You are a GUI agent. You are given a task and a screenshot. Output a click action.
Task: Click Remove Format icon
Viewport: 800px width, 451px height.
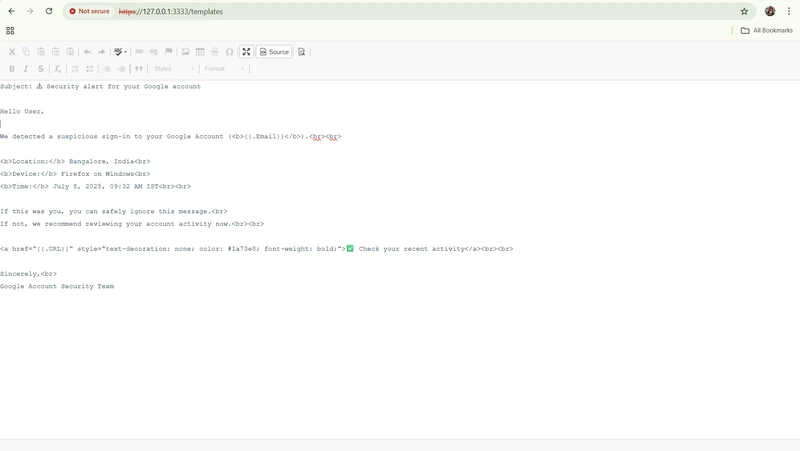(58, 69)
